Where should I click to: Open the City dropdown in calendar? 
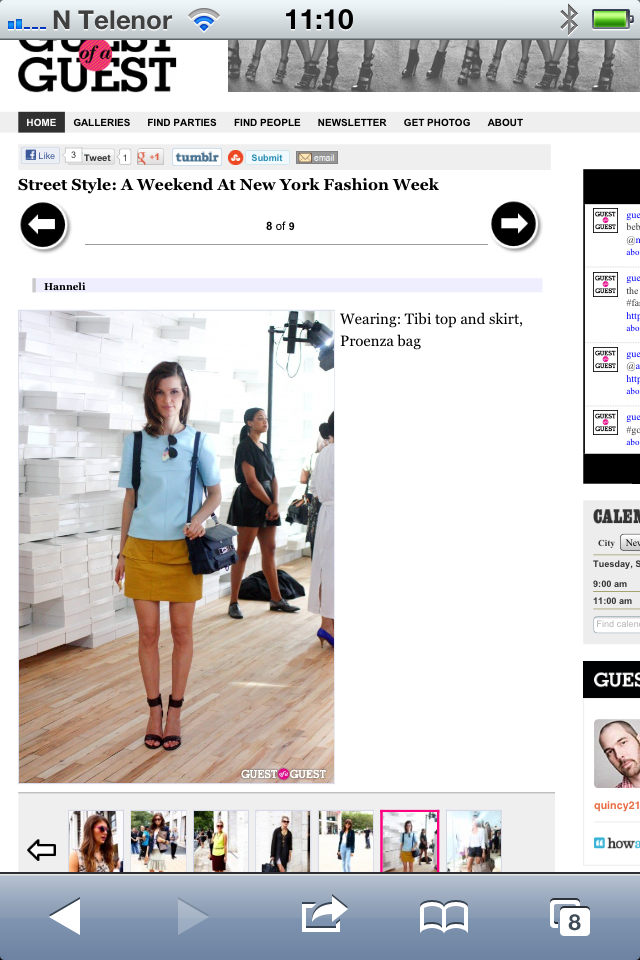630,542
